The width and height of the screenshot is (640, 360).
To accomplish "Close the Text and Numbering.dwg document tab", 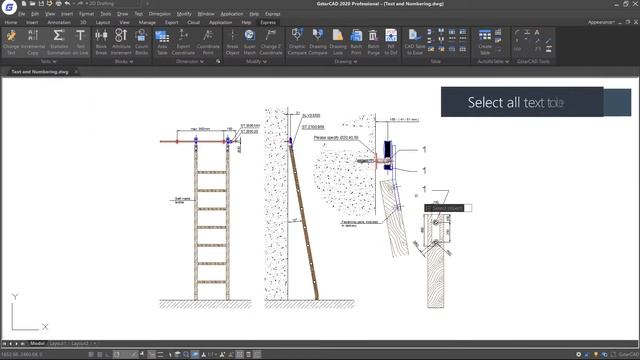I will [76, 72].
